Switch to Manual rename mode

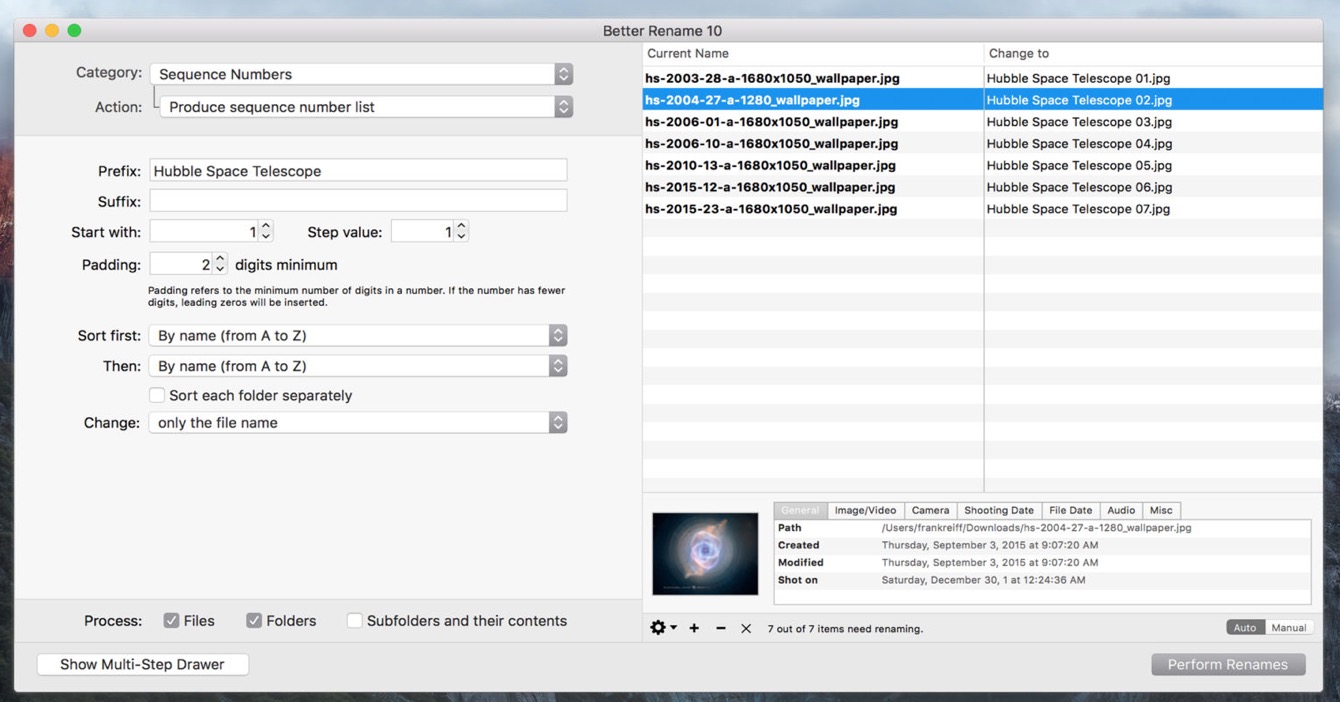pyautogui.click(x=1288, y=627)
